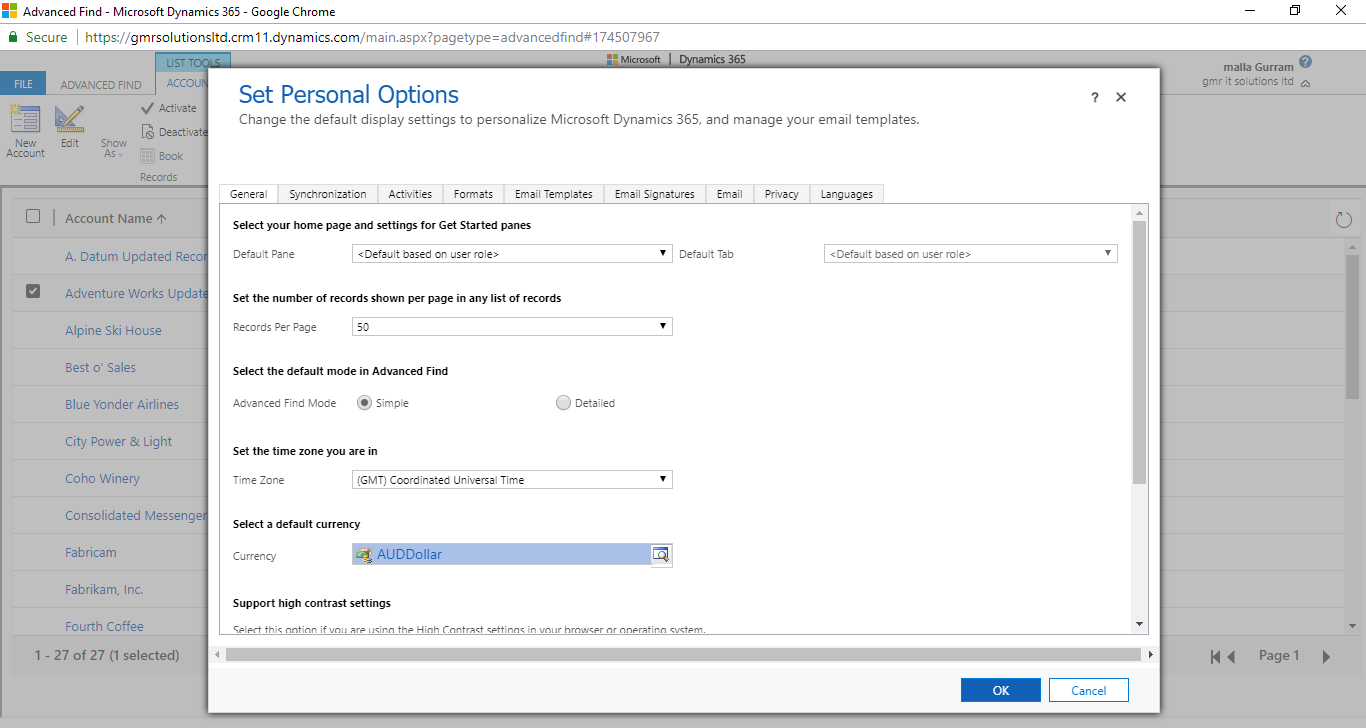
Task: Go to previous page of results
Action: (x=1231, y=656)
